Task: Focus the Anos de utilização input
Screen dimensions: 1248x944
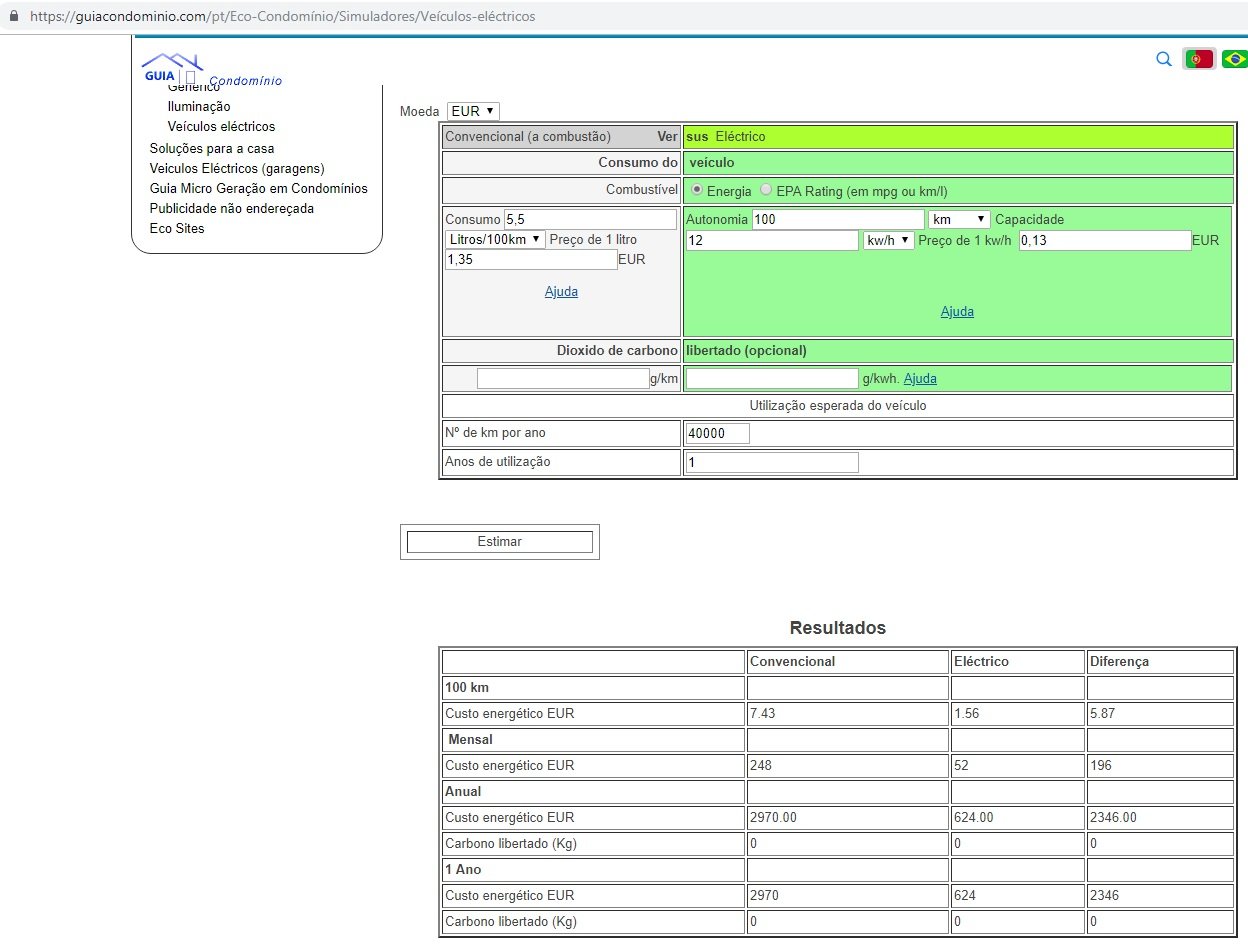Action: point(771,462)
